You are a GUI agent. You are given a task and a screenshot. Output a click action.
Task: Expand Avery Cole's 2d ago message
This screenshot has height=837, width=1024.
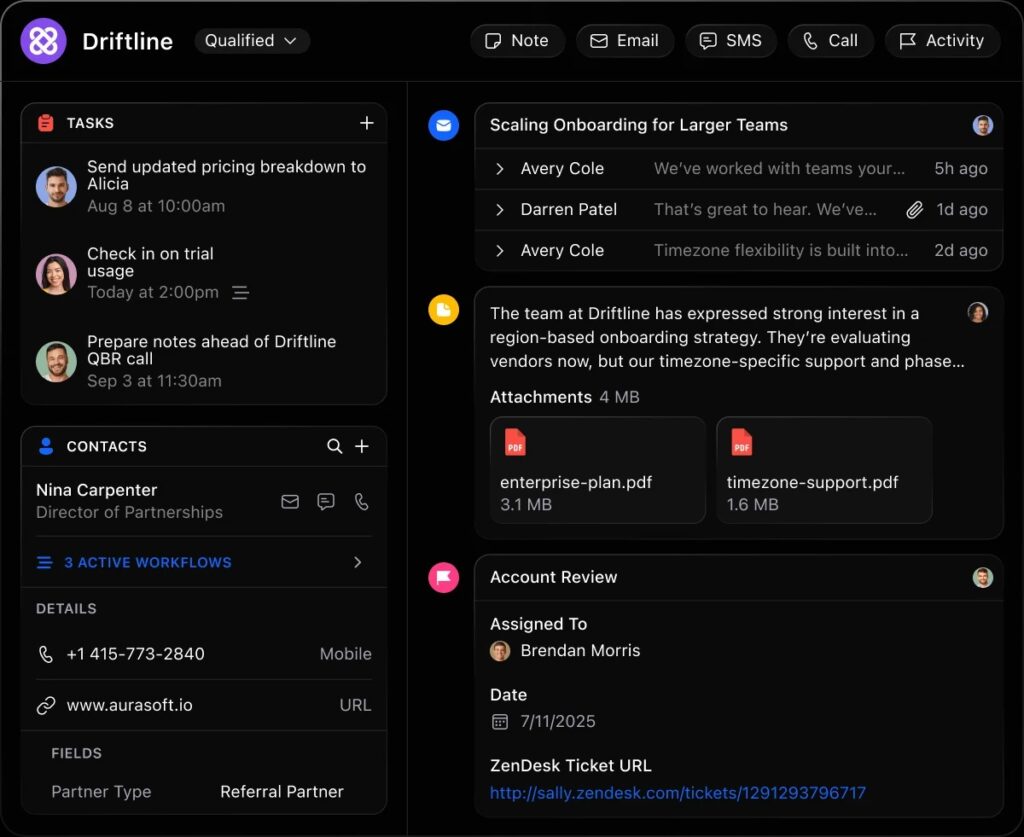[x=500, y=251]
